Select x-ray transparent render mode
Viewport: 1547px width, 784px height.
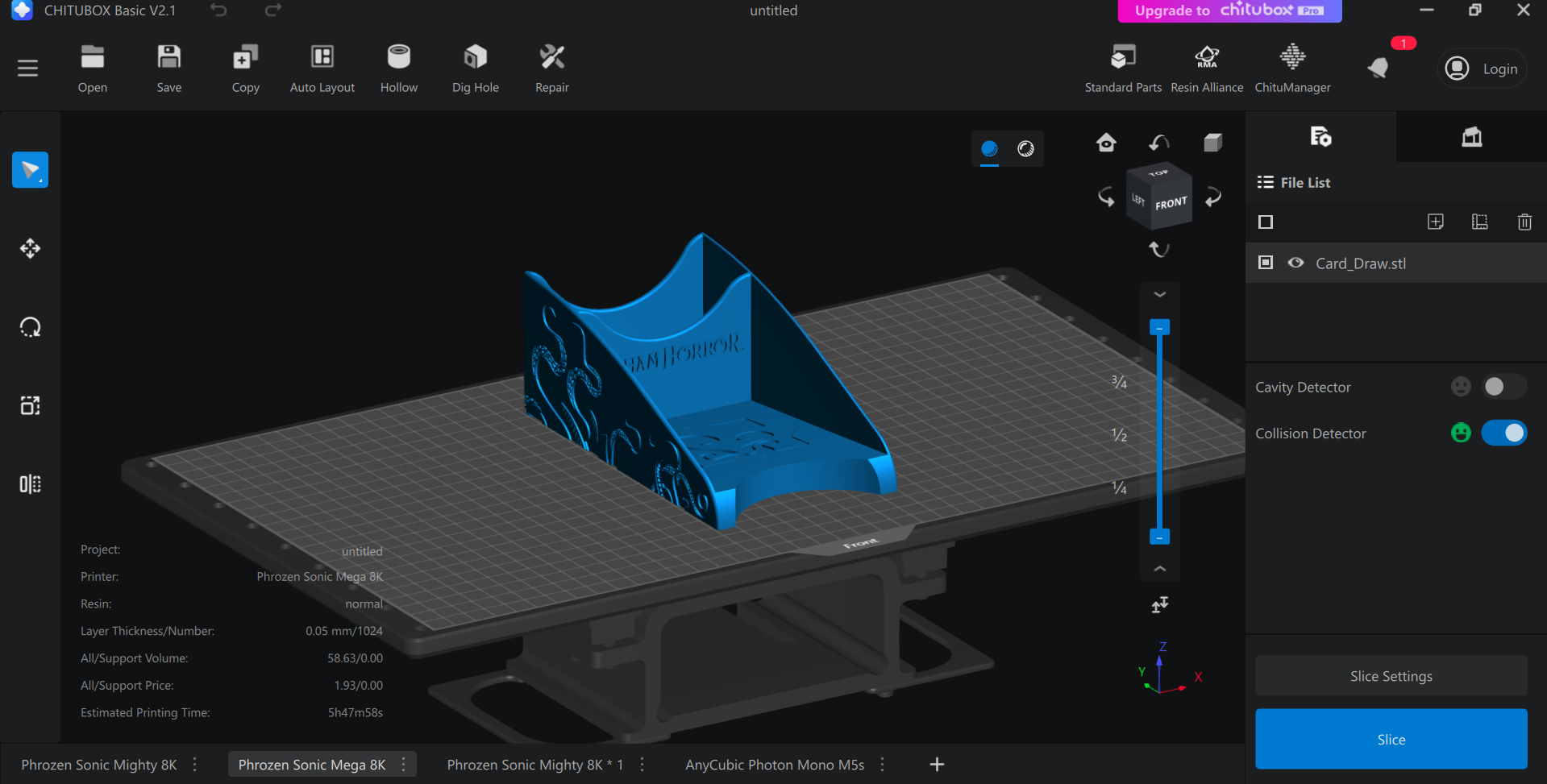tap(1025, 148)
